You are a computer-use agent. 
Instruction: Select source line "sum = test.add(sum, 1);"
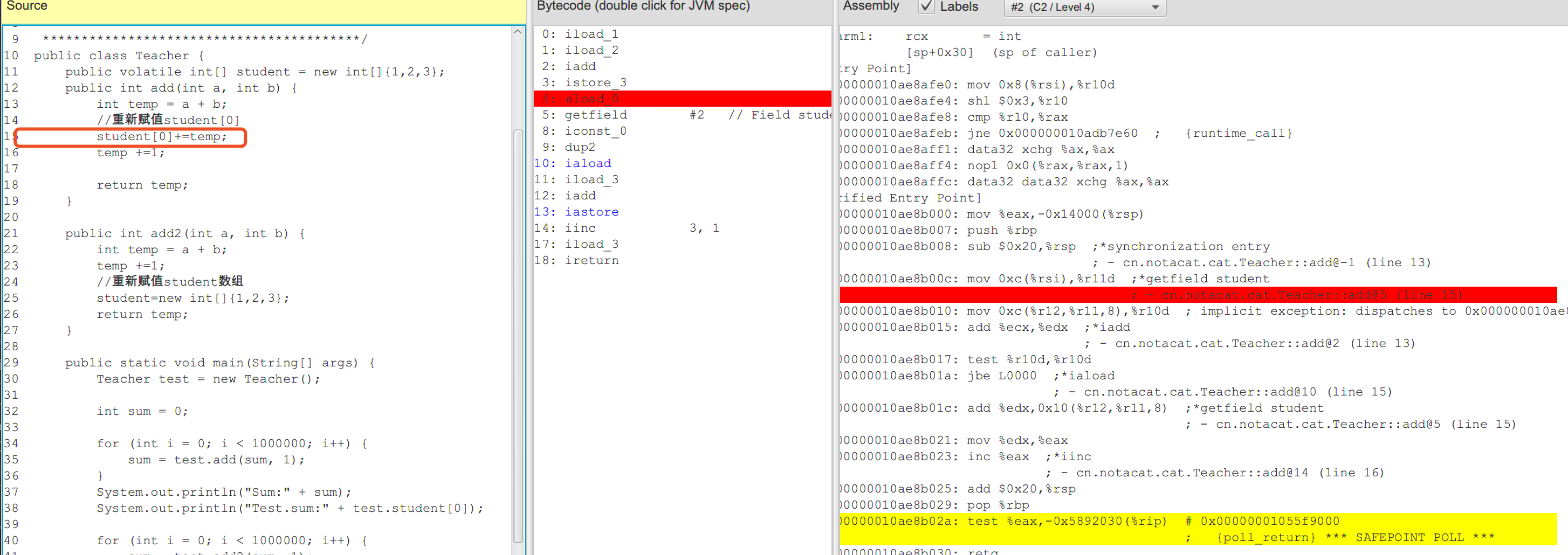point(216,460)
